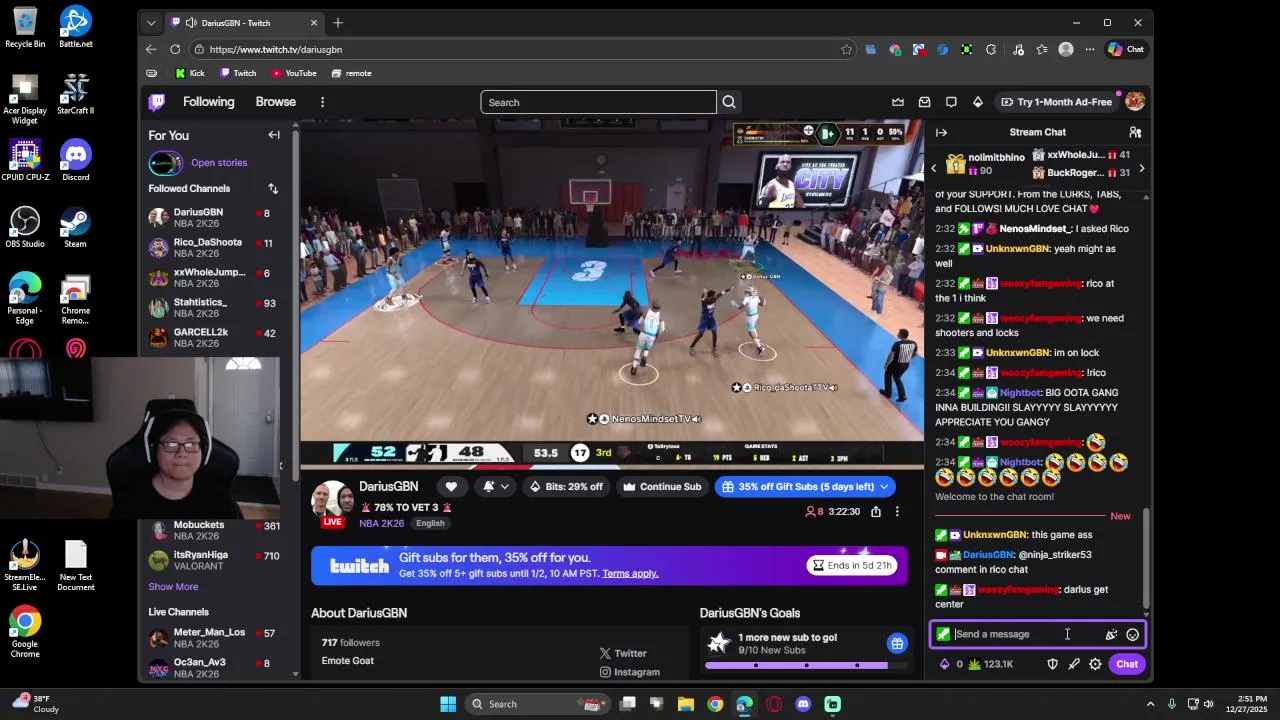Open the English language tag
This screenshot has height=720, width=1280.
430,523
